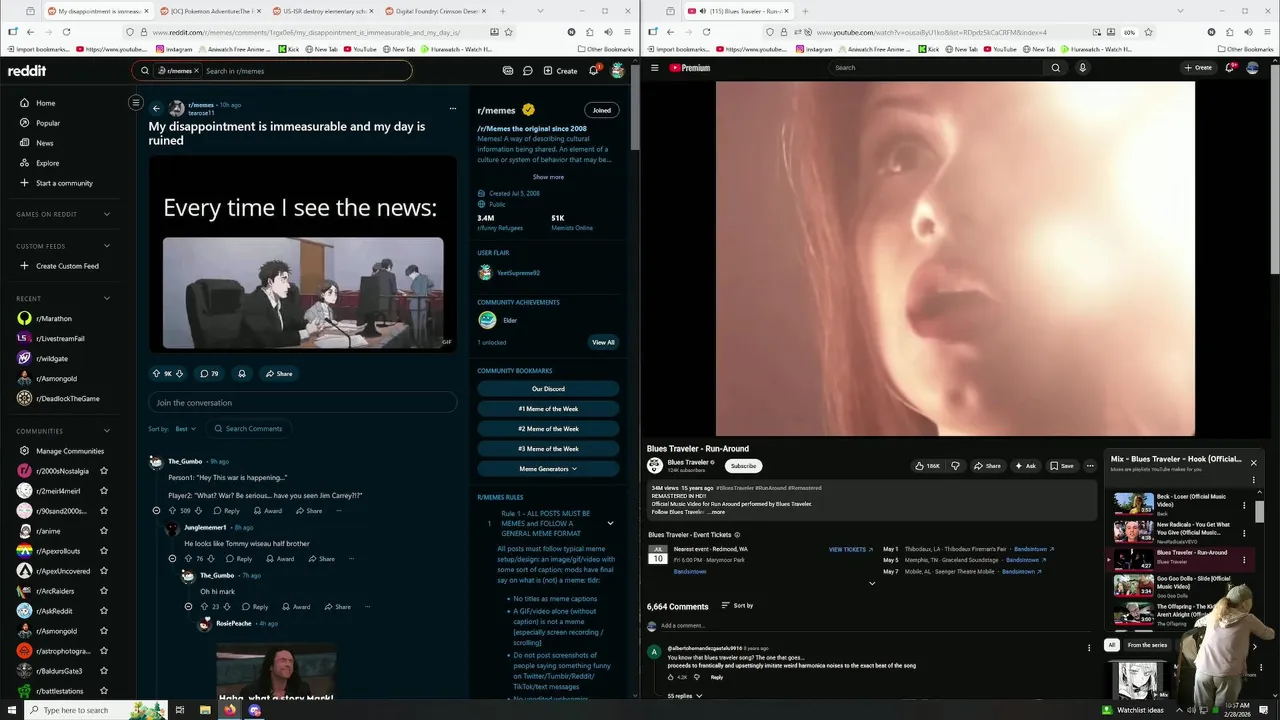Image resolution: width=1280 pixels, height=720 pixels.
Task: Downvote the Reddit meme post
Action: click(x=179, y=374)
